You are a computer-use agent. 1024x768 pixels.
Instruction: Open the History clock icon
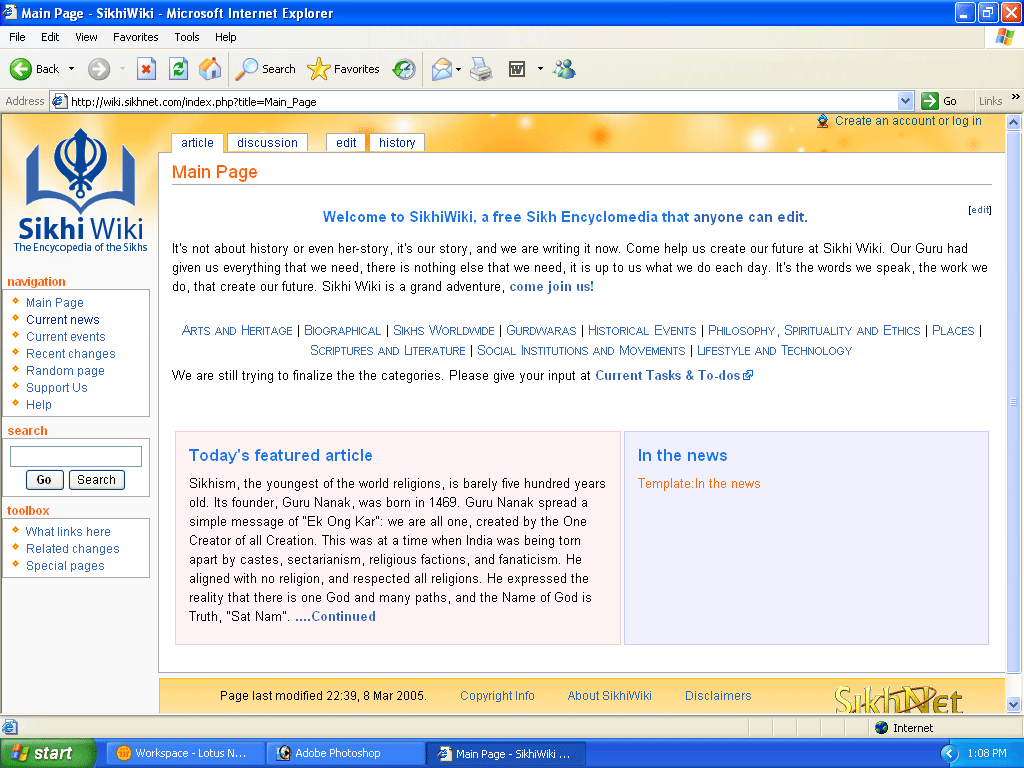pos(404,69)
